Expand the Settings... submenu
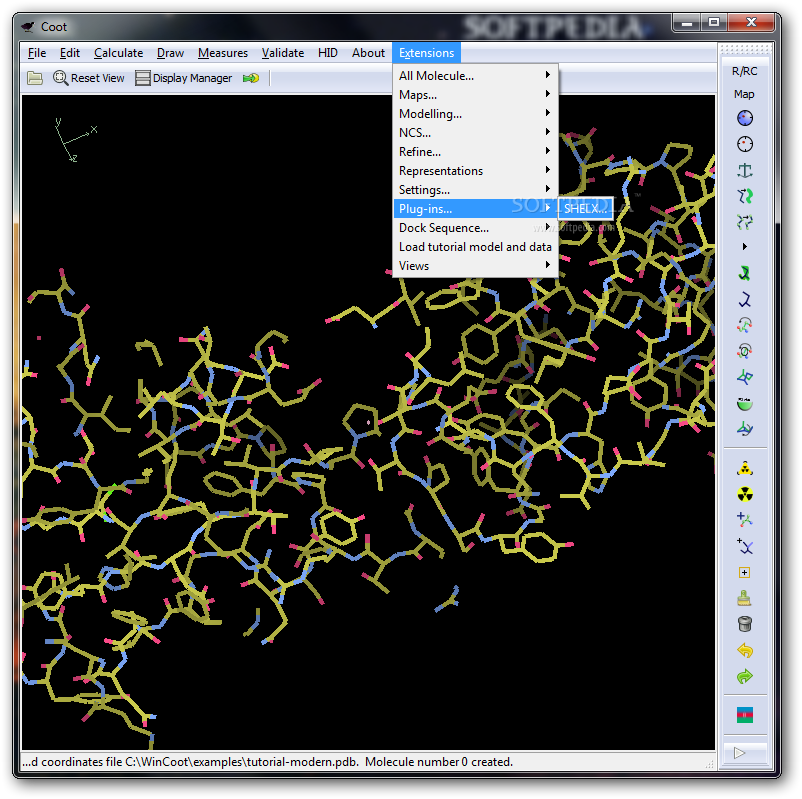This screenshot has height=799, width=802. tap(475, 189)
